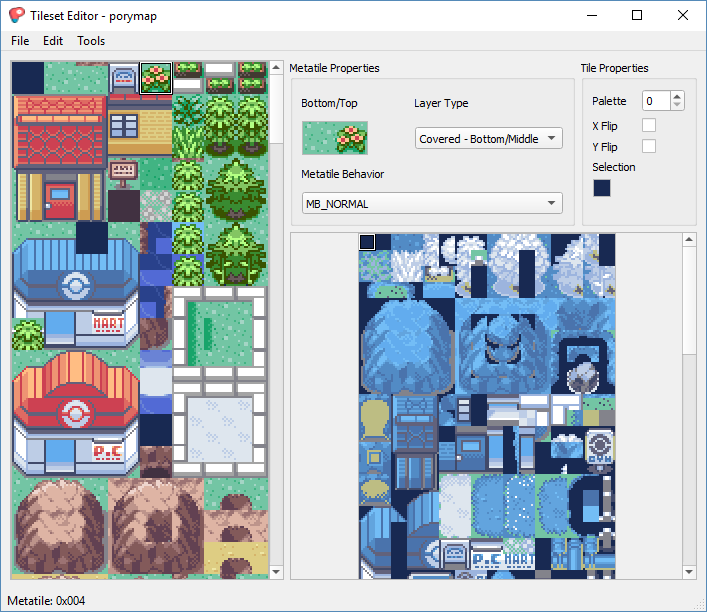Select the solid dark navy metatile at top-left

(x=28, y=78)
